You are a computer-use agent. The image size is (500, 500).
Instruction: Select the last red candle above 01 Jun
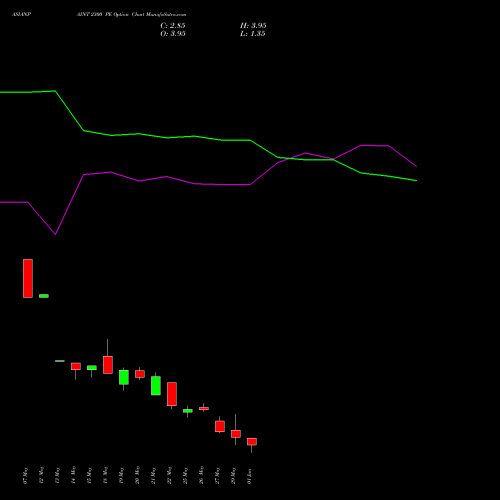click(252, 442)
